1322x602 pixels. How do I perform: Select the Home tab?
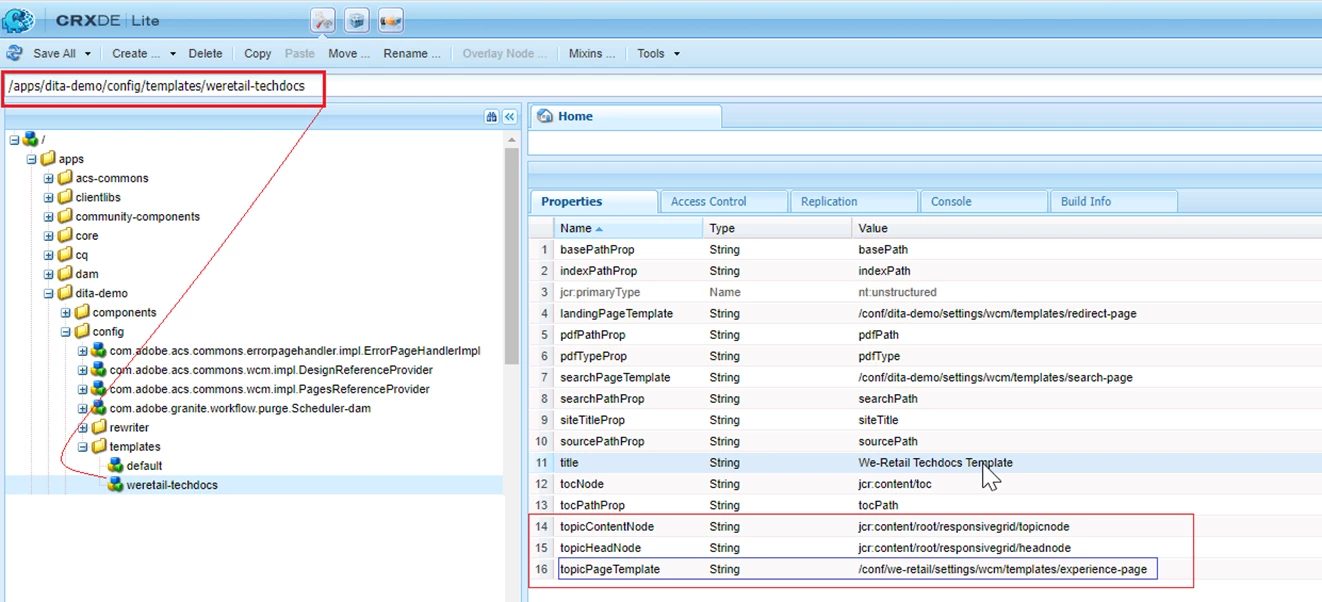[x=625, y=116]
